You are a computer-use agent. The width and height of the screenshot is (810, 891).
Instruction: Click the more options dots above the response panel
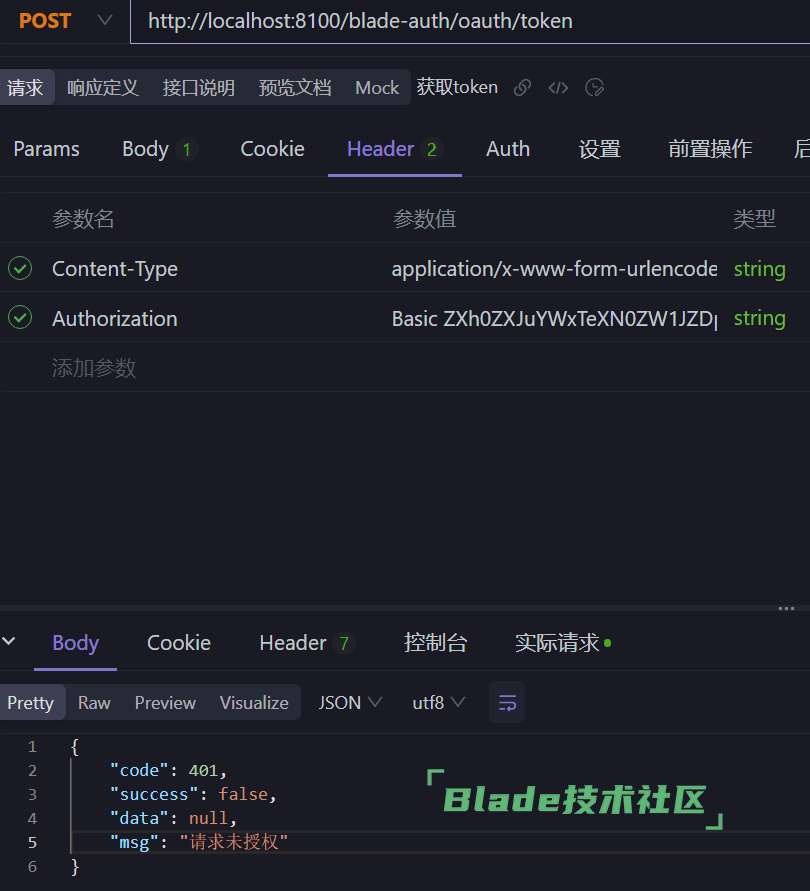click(x=785, y=608)
